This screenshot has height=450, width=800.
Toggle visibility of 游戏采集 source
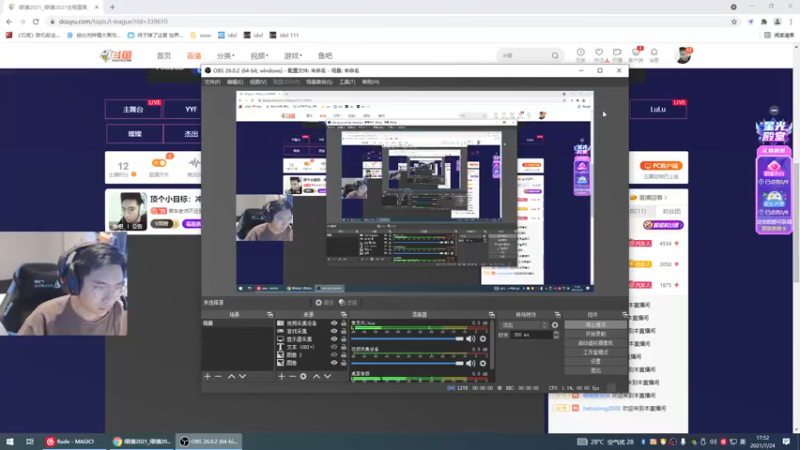[334, 331]
